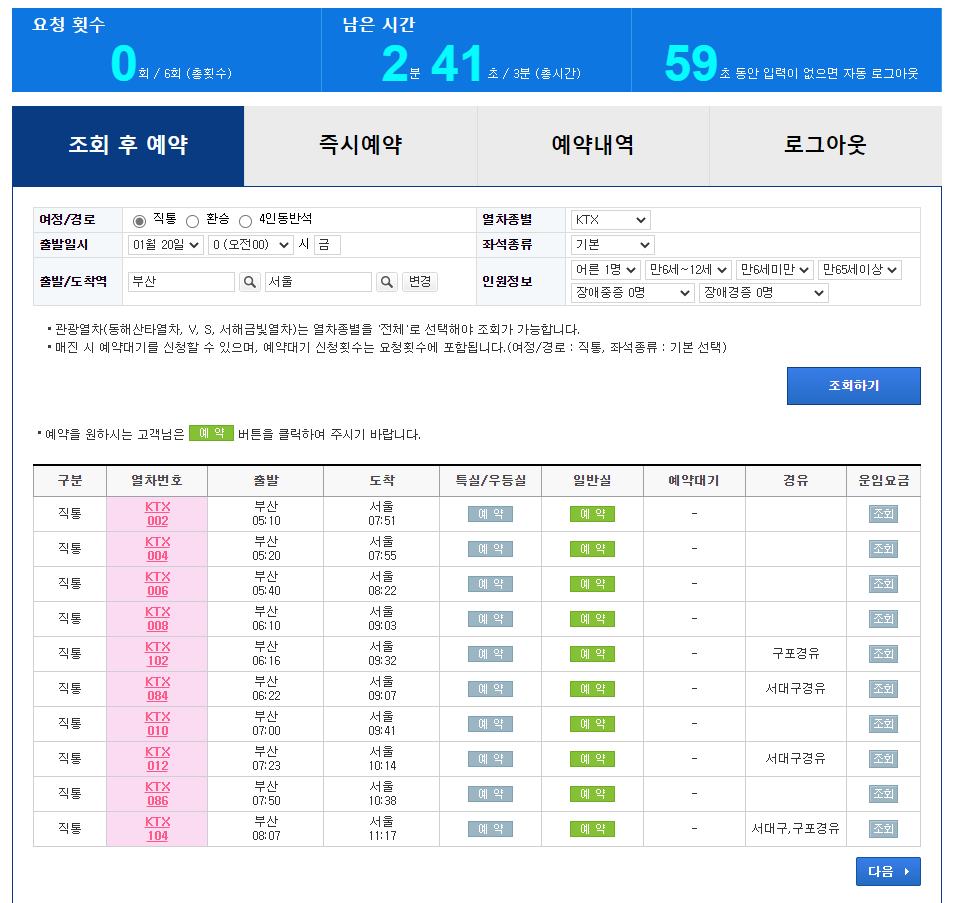This screenshot has height=903, width=958.
Task: Open the 예약내역 tab
Action: 593,145
